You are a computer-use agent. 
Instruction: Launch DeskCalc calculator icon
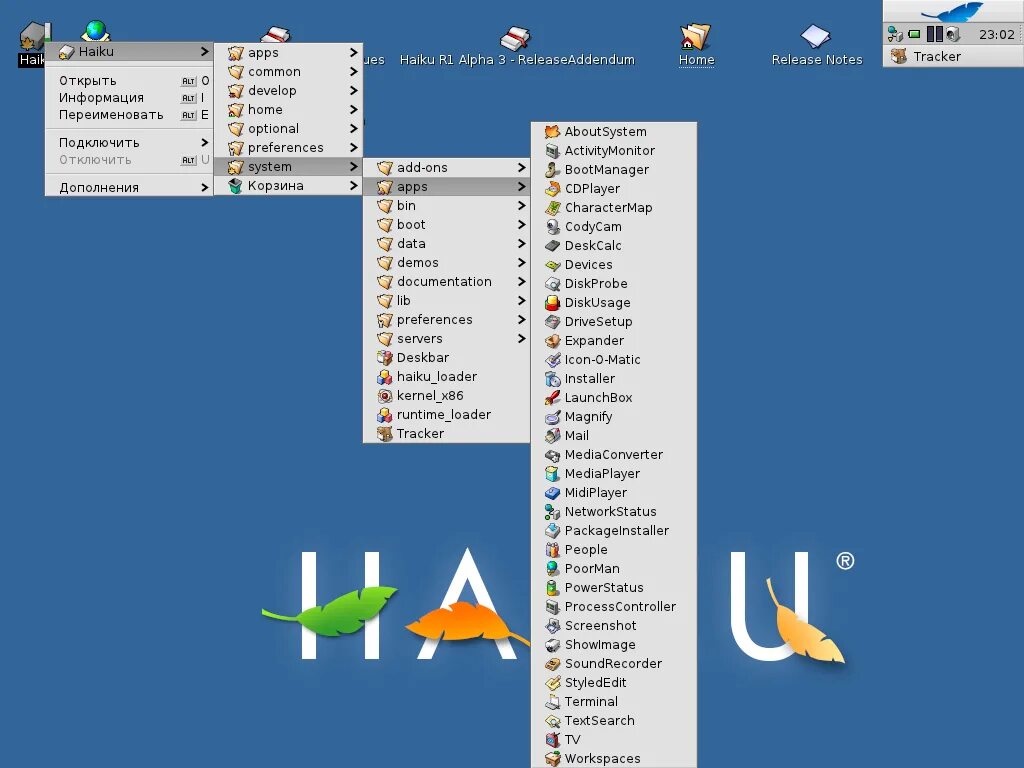tap(552, 246)
